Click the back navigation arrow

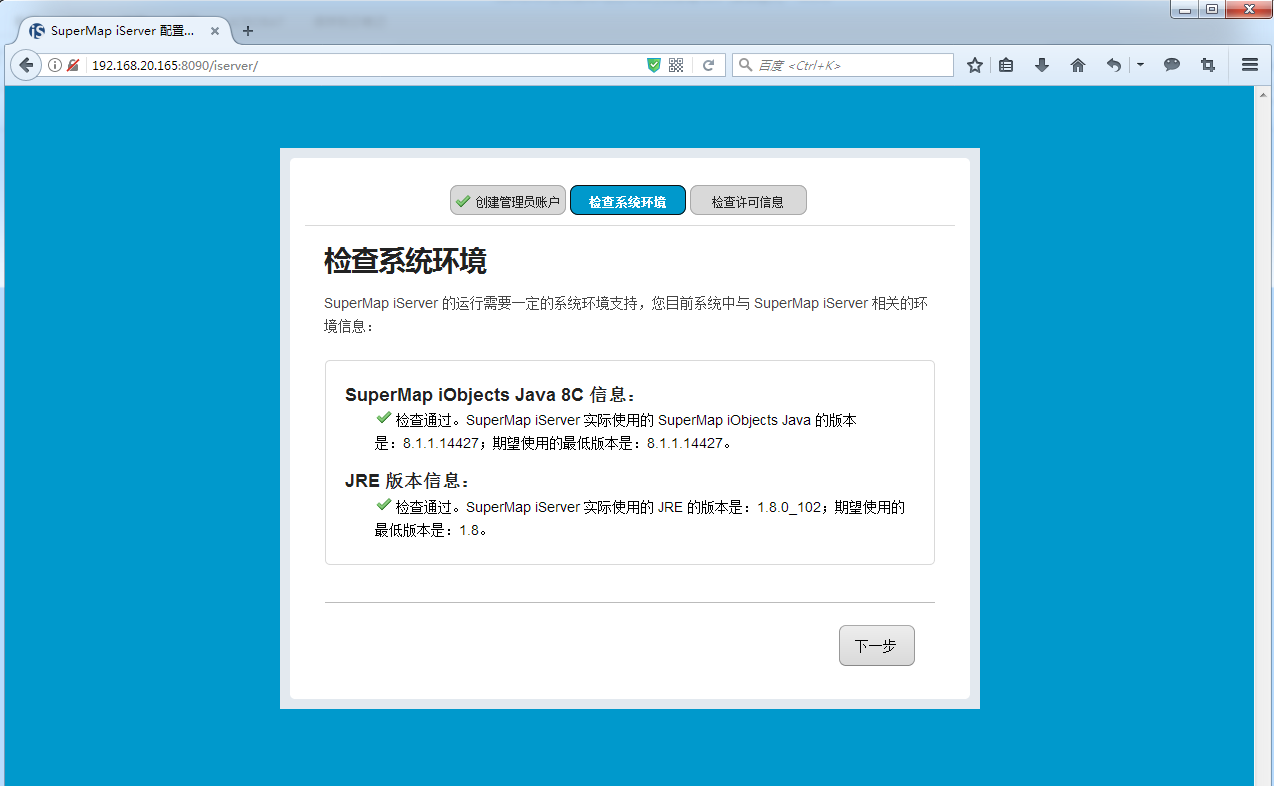tap(25, 64)
